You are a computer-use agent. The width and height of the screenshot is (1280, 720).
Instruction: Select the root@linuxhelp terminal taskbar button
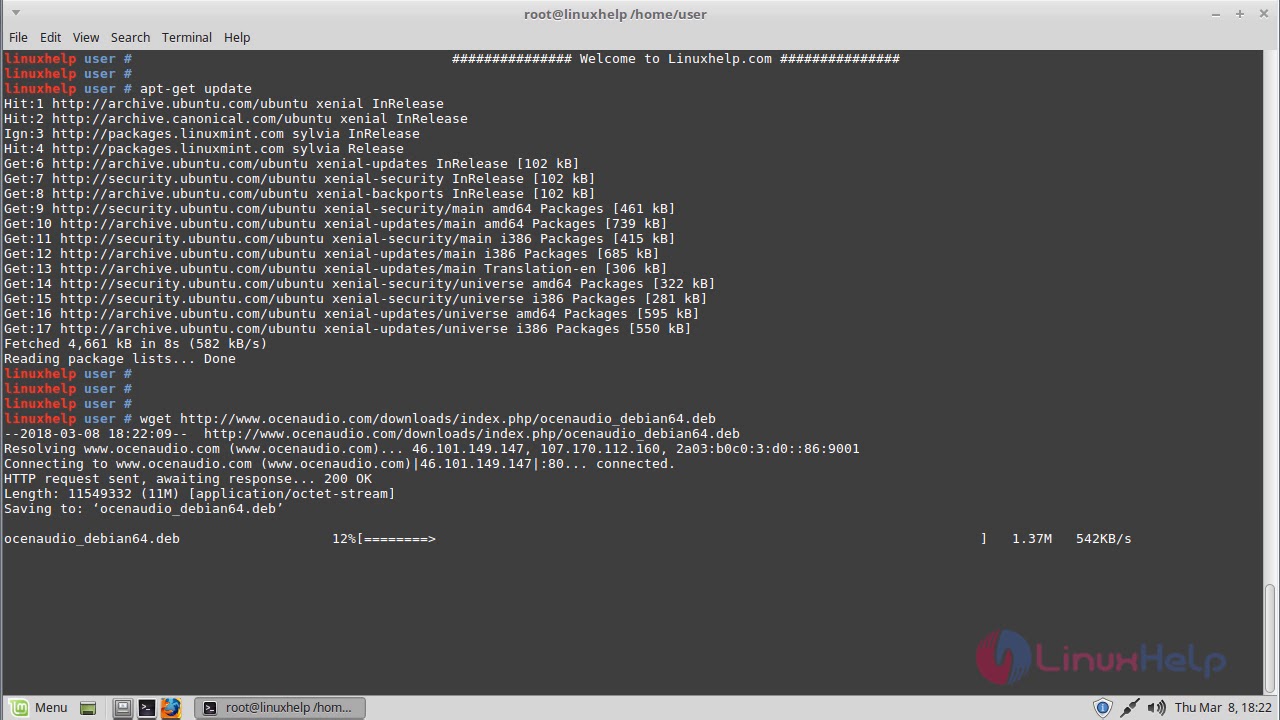click(280, 707)
